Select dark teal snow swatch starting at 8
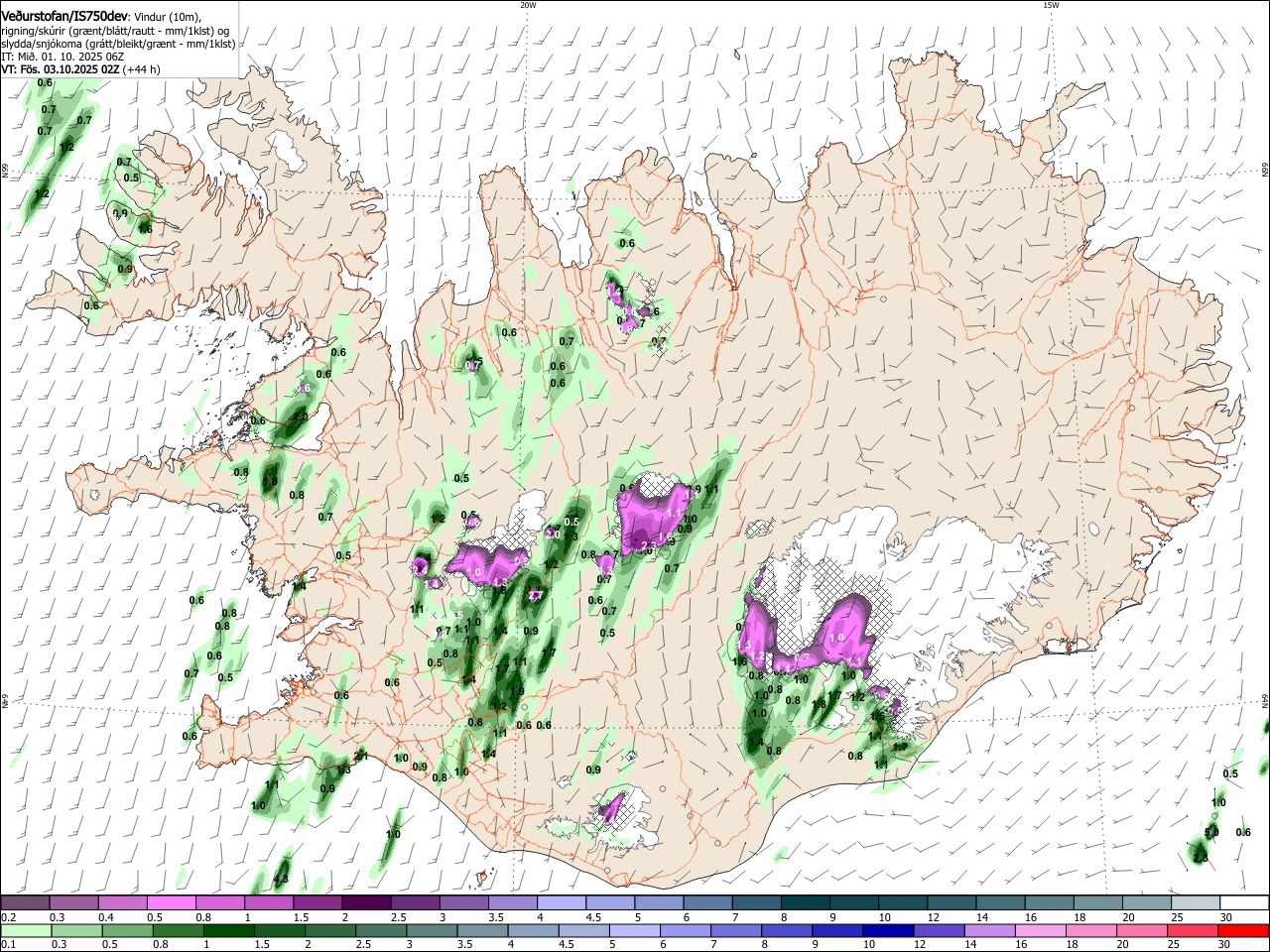The width and height of the screenshot is (1270, 952). point(806,903)
